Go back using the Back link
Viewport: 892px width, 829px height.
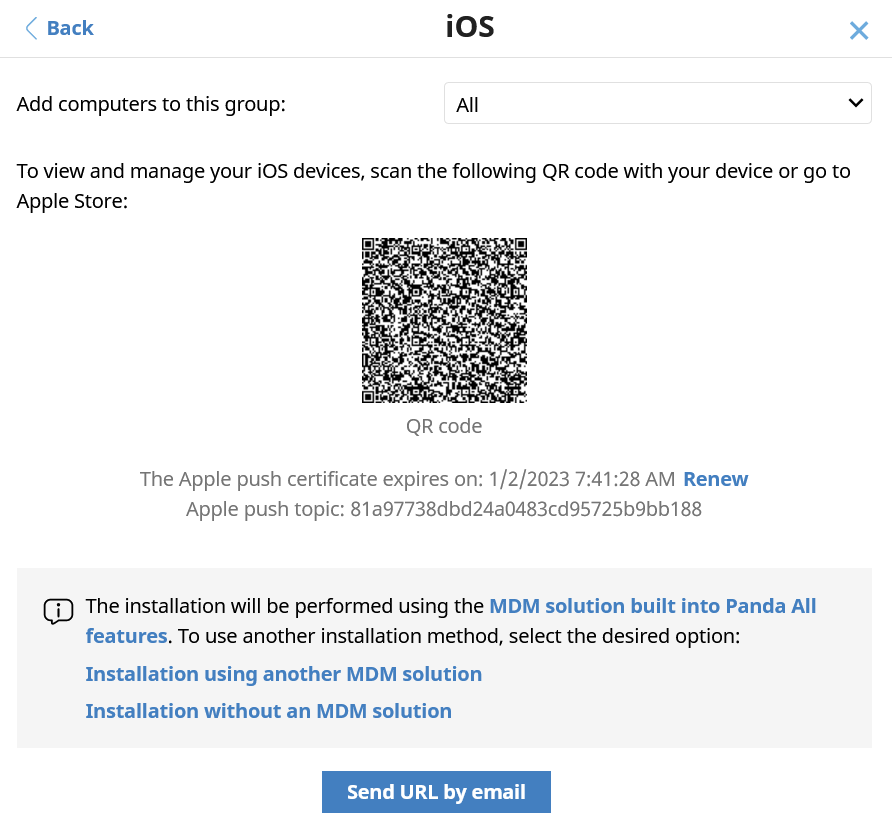59,28
